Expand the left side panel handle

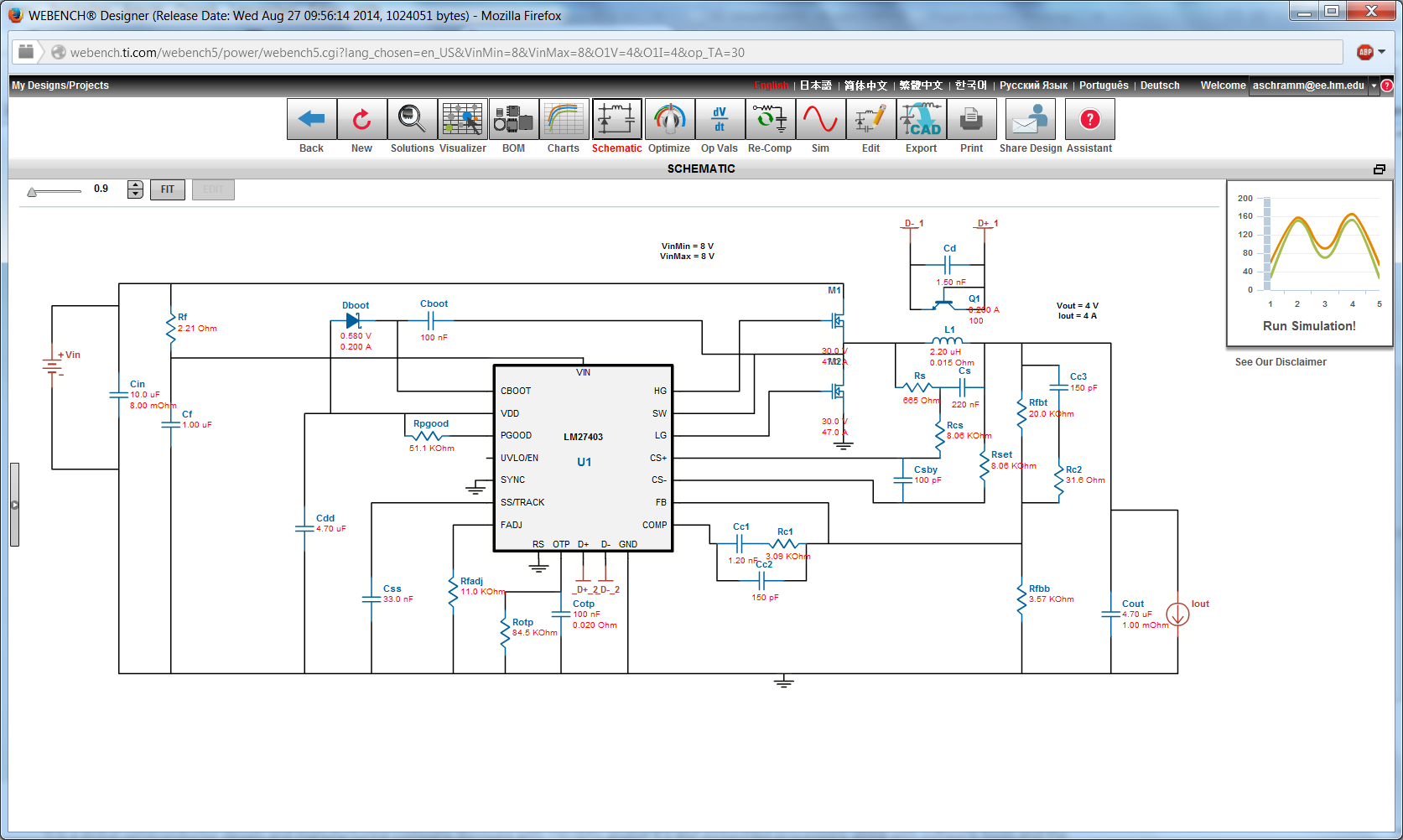pos(14,505)
